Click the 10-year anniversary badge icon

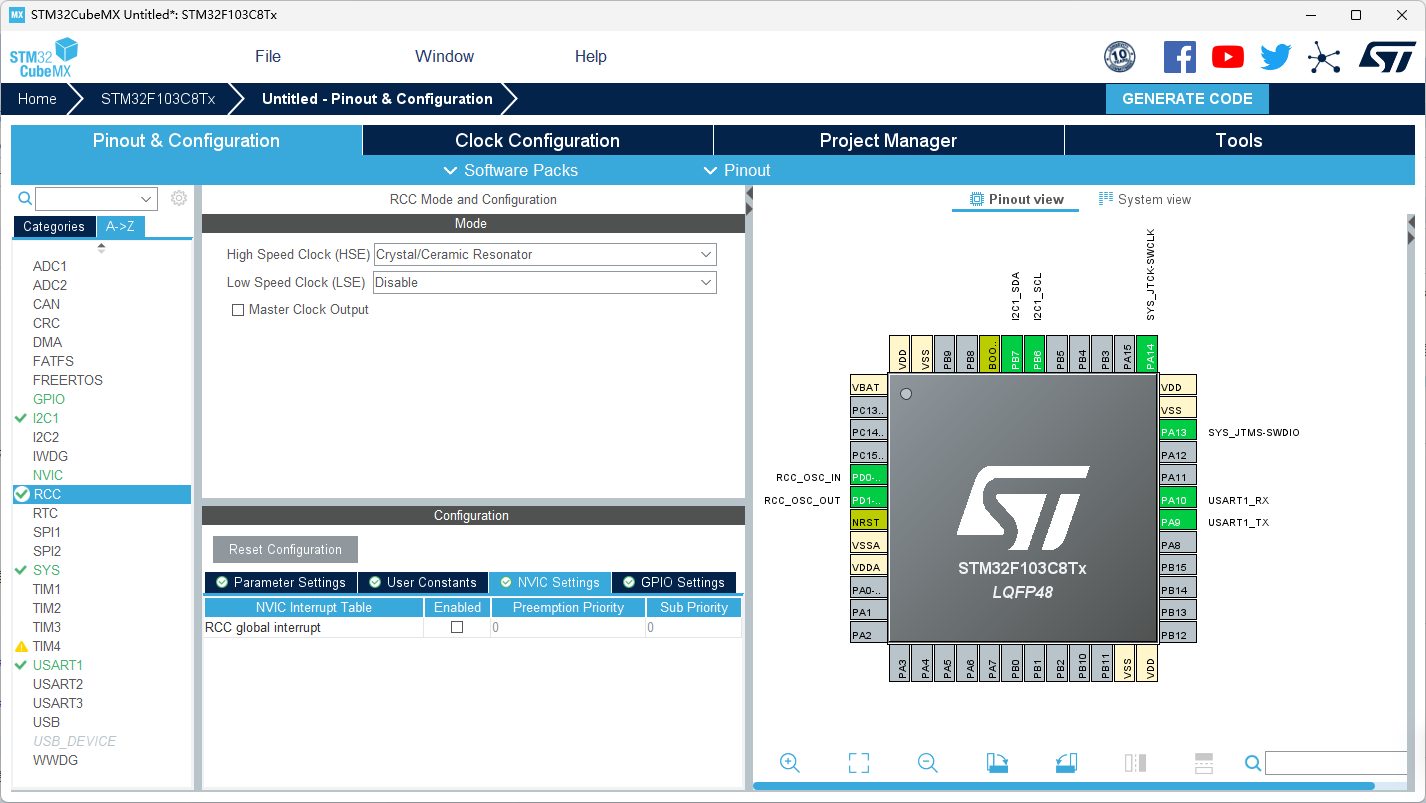tap(1120, 57)
